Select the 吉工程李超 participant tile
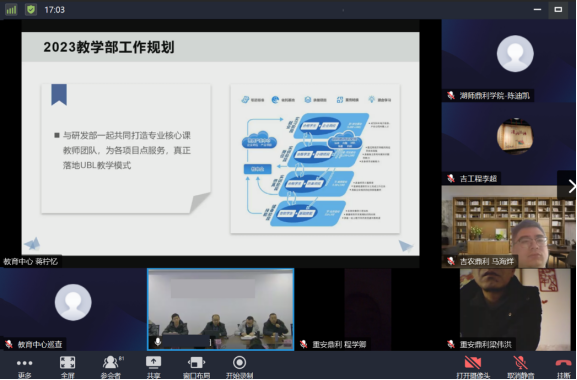The width and height of the screenshot is (577, 380). [508, 143]
